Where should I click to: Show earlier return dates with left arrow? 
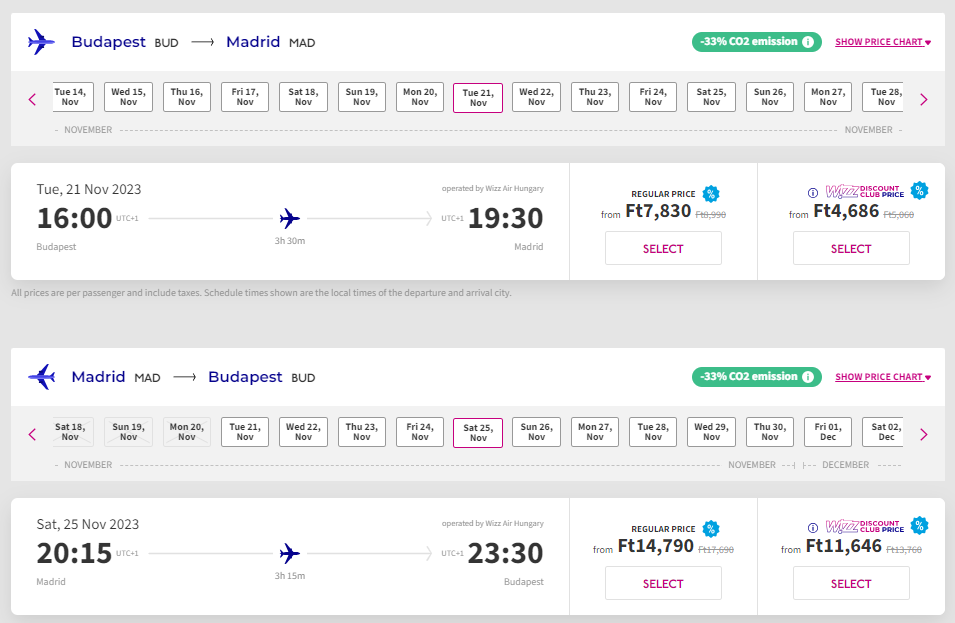(x=32, y=434)
